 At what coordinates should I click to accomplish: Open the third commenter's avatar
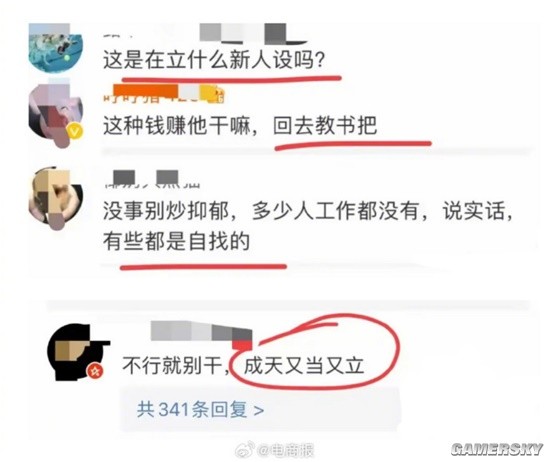tap(56, 198)
